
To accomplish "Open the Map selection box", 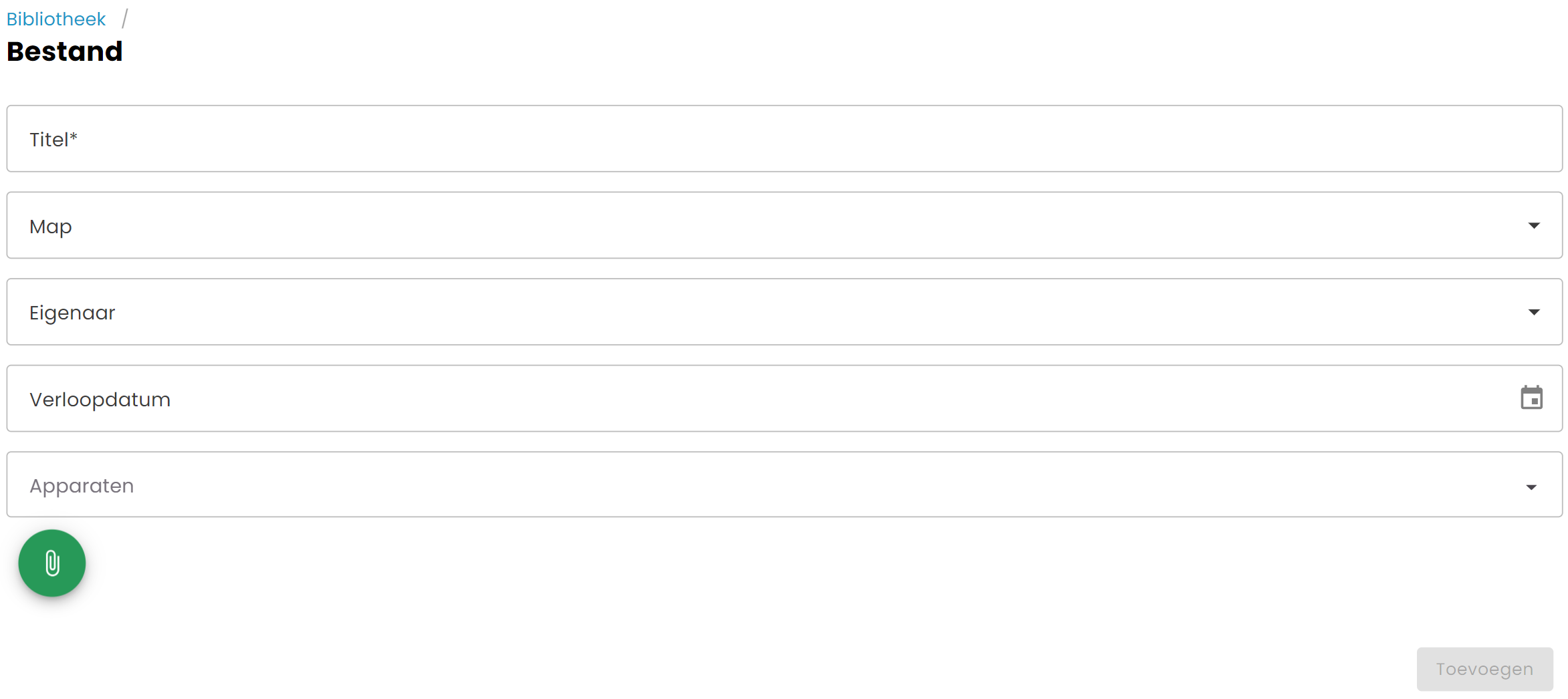I will coord(785,225).
